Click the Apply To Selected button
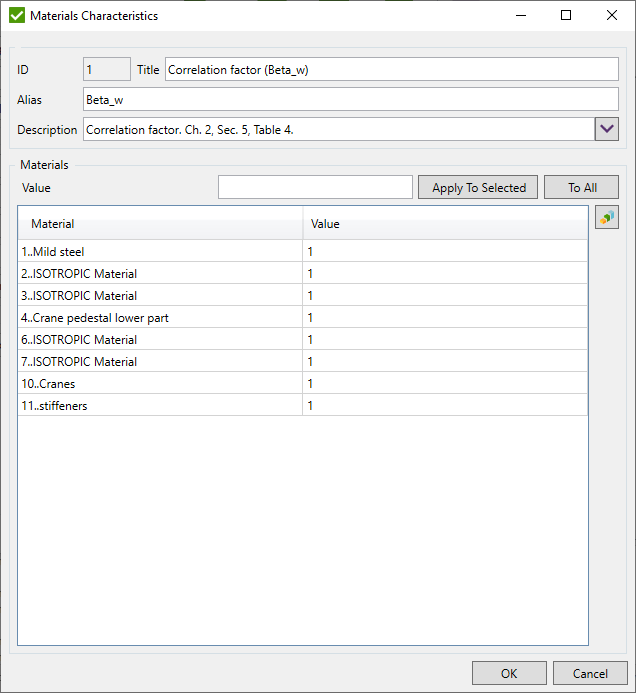636x693 pixels. 479,188
